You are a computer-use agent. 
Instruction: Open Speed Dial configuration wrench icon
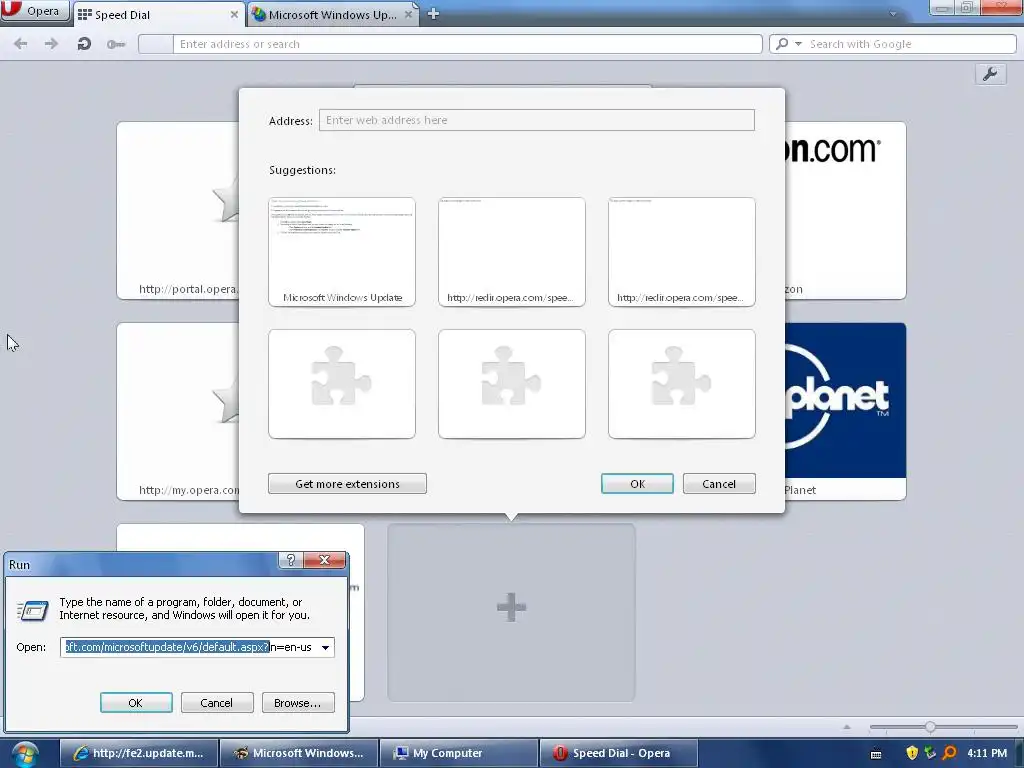990,74
